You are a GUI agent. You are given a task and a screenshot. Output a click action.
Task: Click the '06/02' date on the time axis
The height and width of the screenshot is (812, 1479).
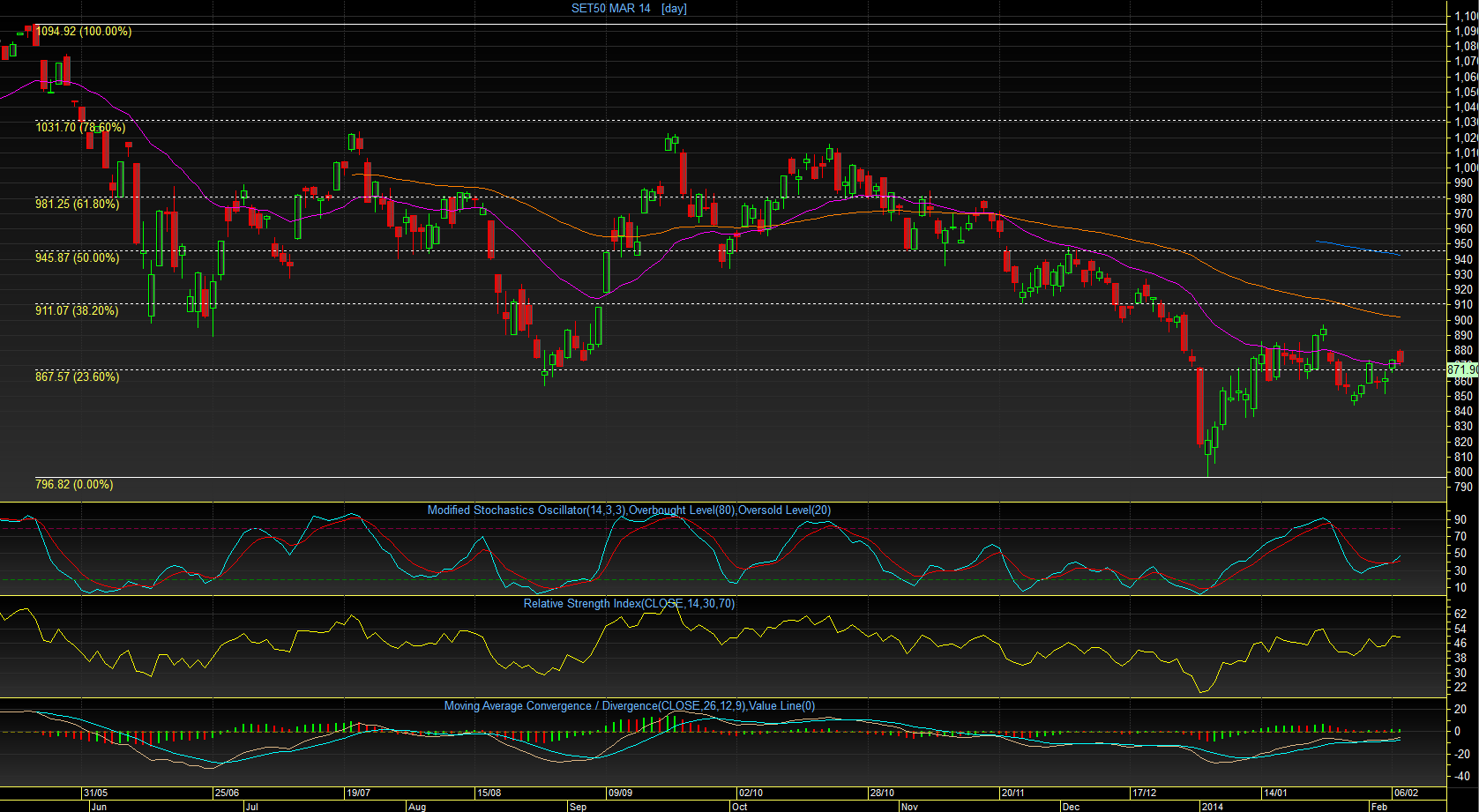pyautogui.click(x=1406, y=793)
